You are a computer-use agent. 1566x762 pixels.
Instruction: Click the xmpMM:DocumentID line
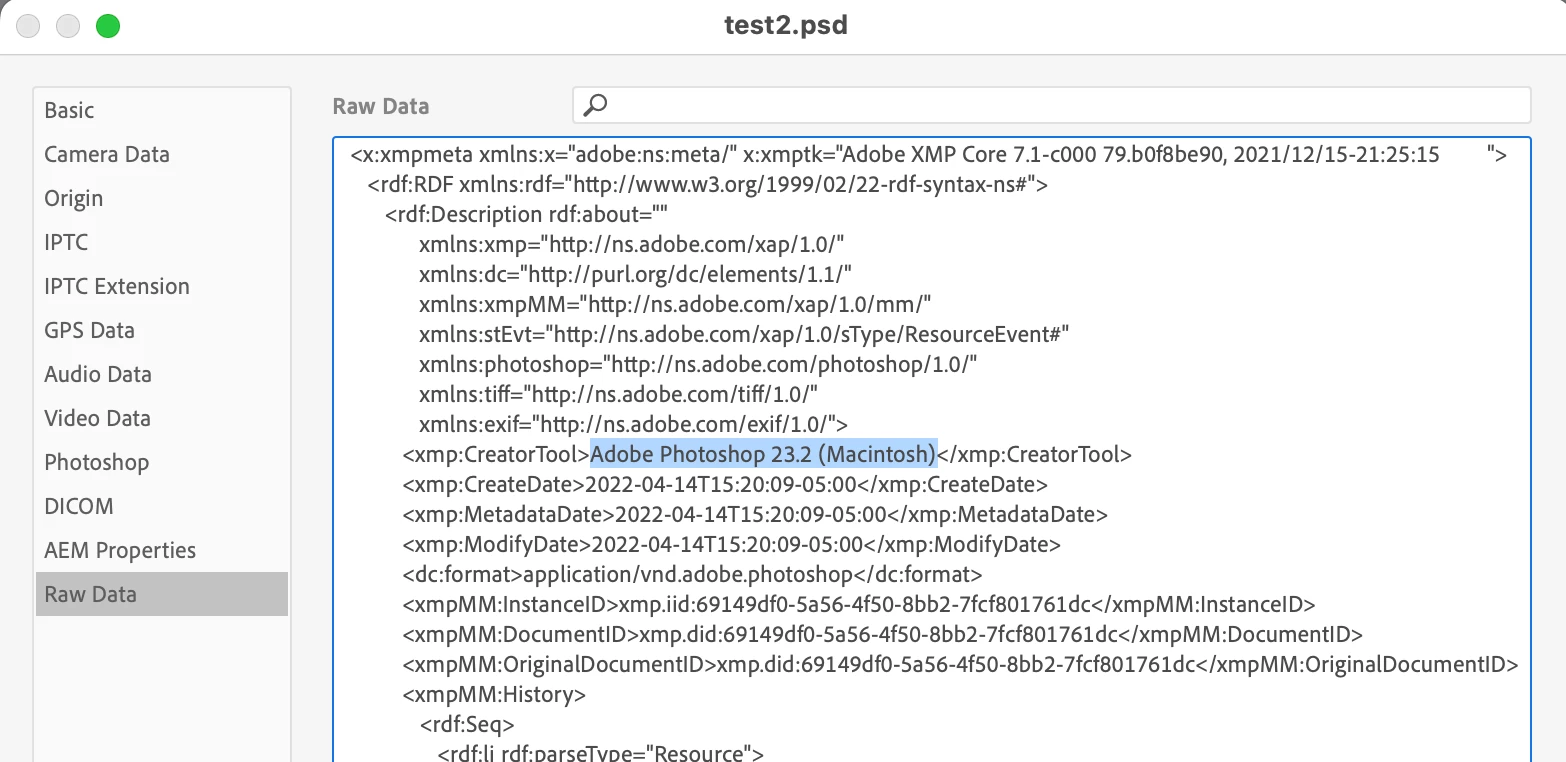[x=883, y=635]
